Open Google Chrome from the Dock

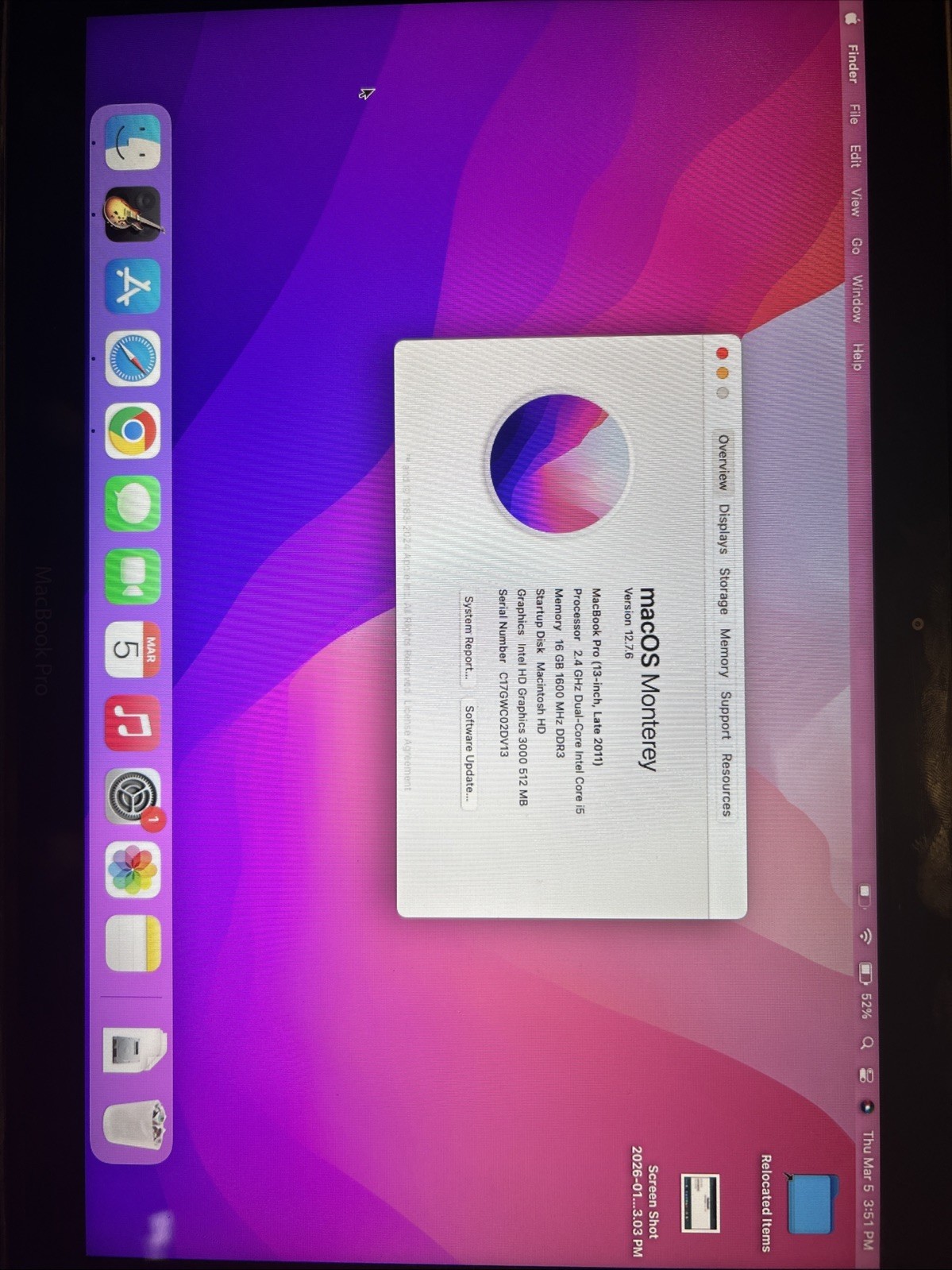(x=133, y=430)
